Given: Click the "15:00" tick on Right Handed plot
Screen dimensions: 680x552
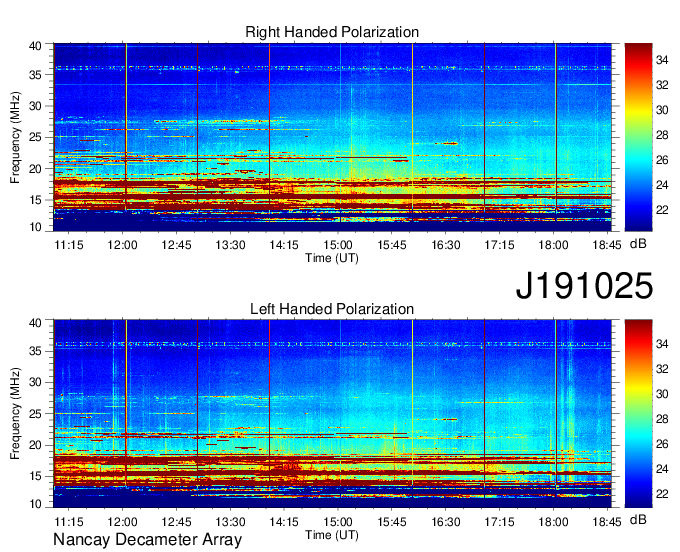Looking at the screenshot, I should (338, 245).
